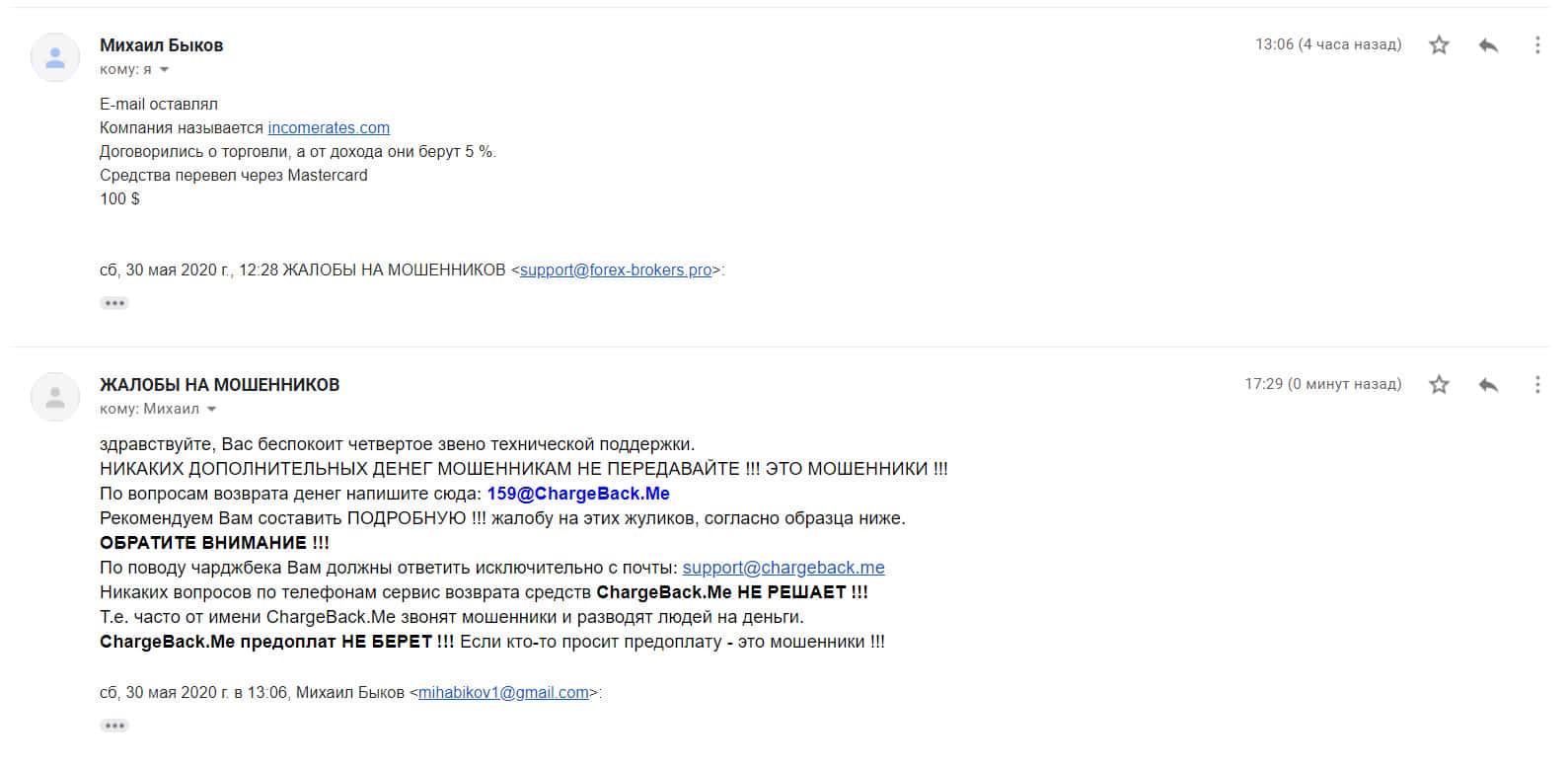The image size is (1568, 770).
Task: Click the support@forex-brokers.pro email link
Action: click(616, 269)
